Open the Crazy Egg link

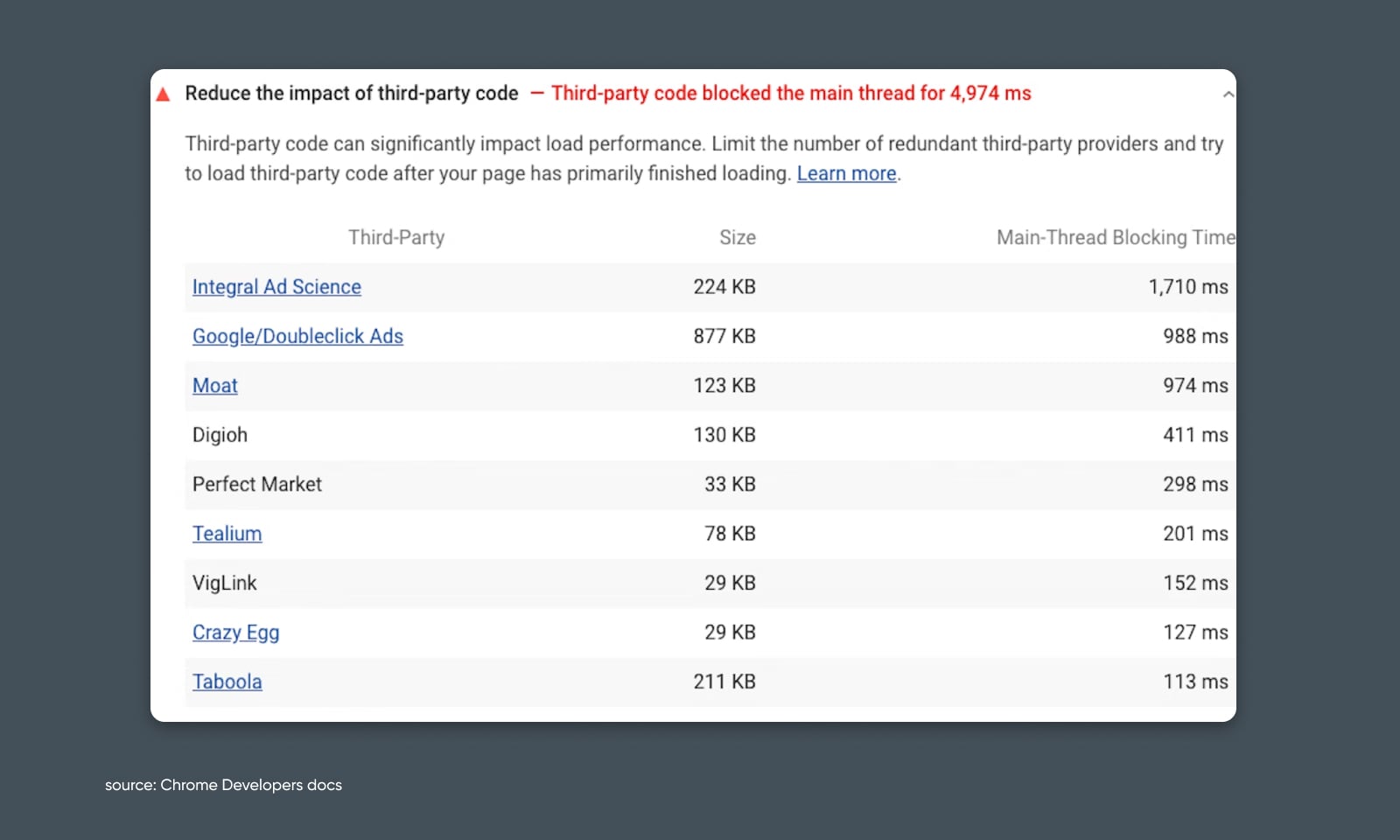(x=235, y=633)
